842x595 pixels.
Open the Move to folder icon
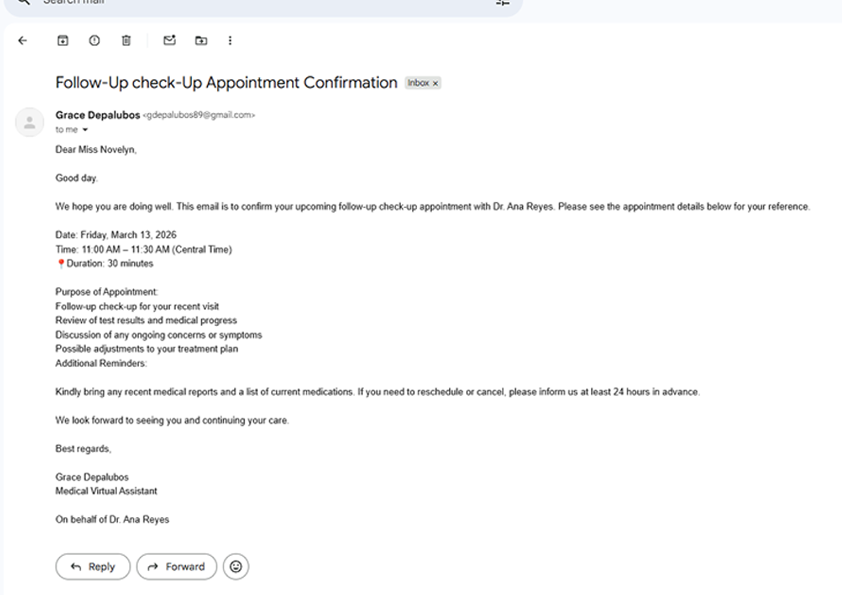pyautogui.click(x=201, y=40)
